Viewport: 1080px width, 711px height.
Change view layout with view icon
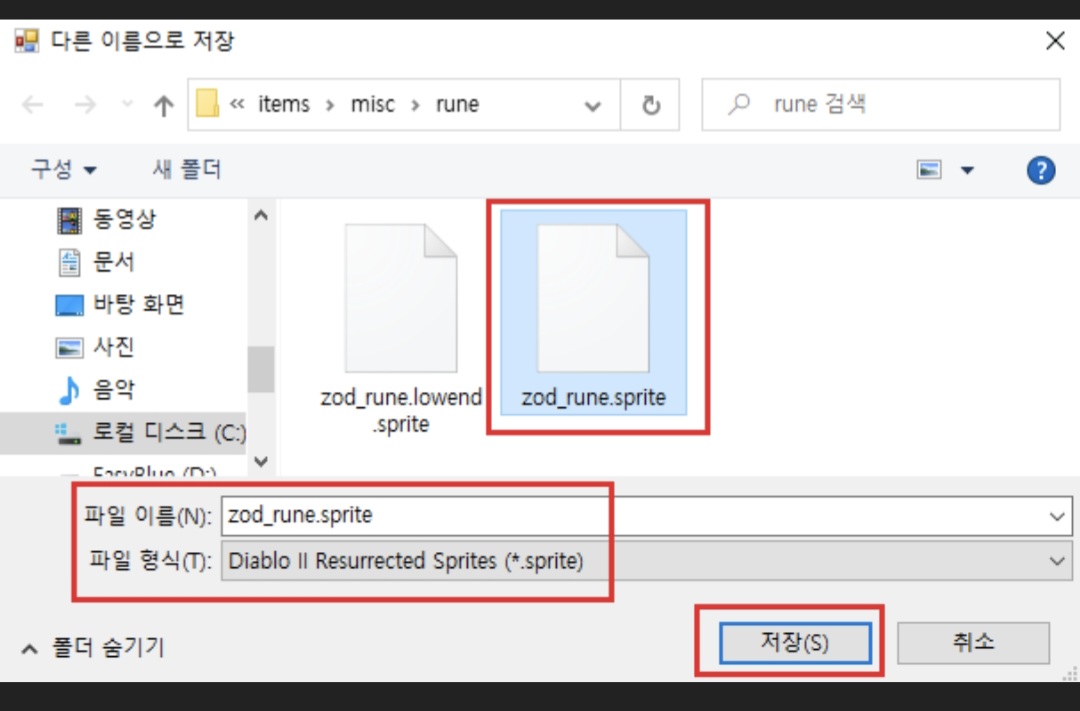coord(929,170)
